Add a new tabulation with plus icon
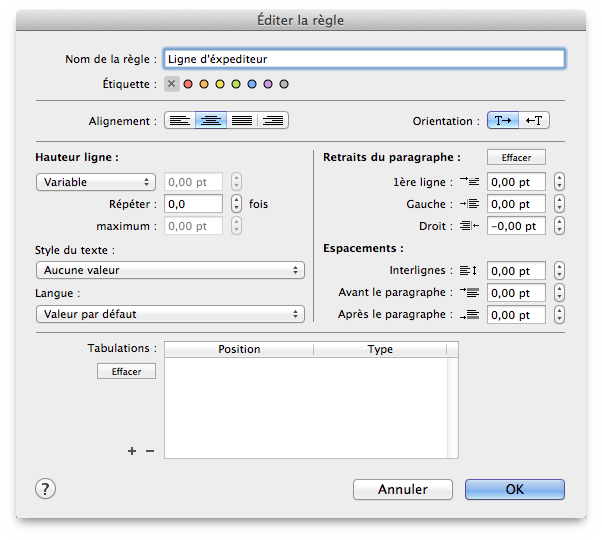602x540 pixels. pyautogui.click(x=132, y=451)
